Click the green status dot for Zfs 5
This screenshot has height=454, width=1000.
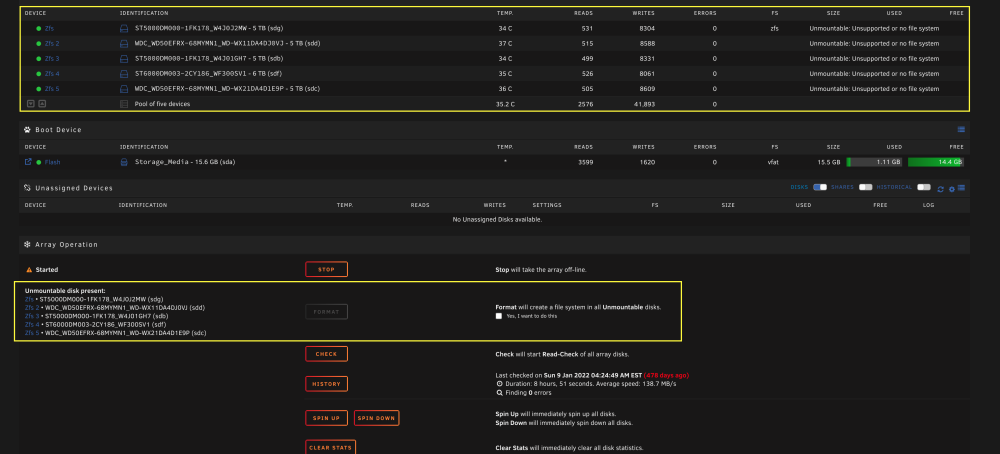coord(39,89)
